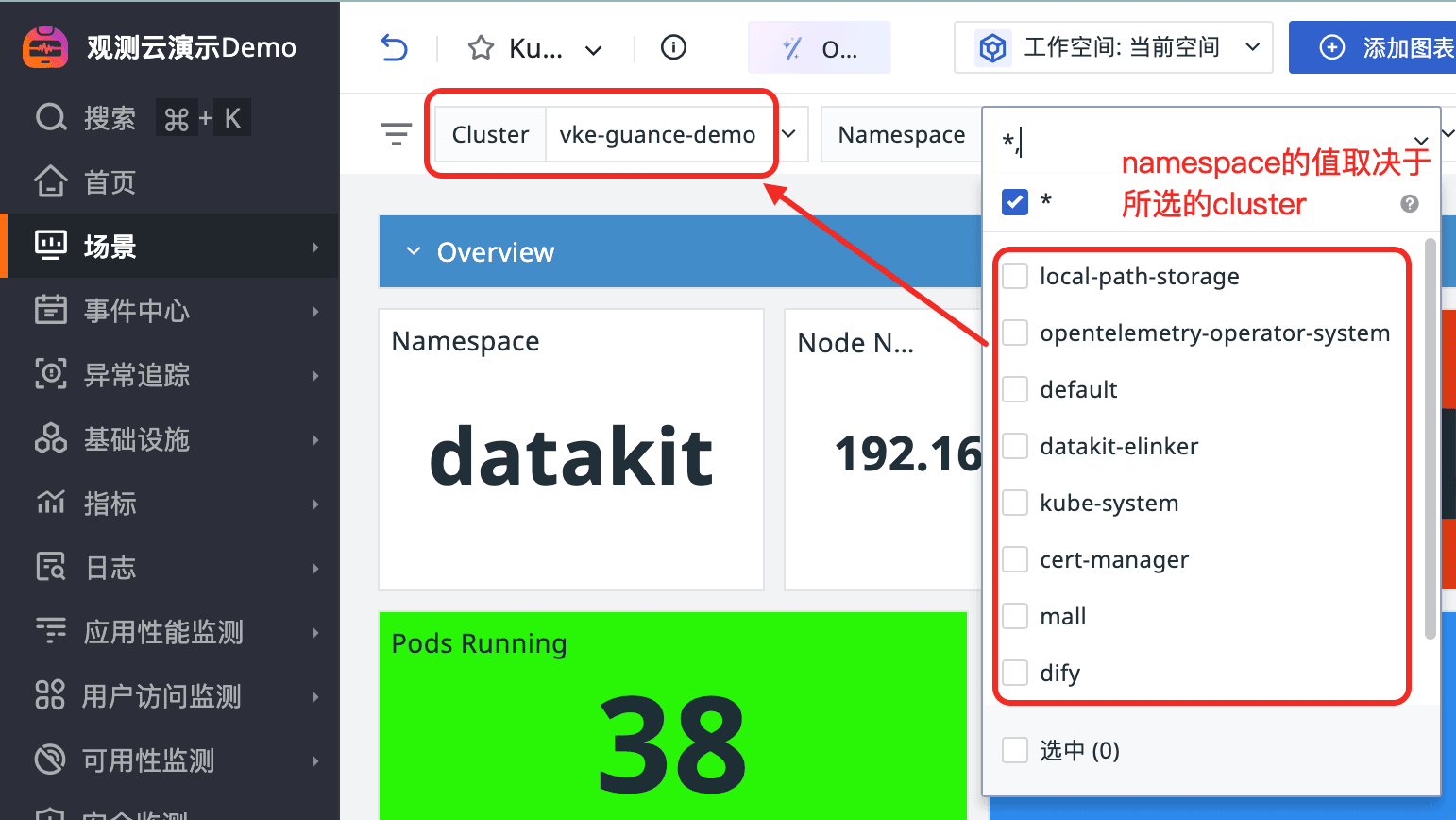
Task: Open the Cluster value dropdown arrow
Action: pyautogui.click(x=789, y=134)
